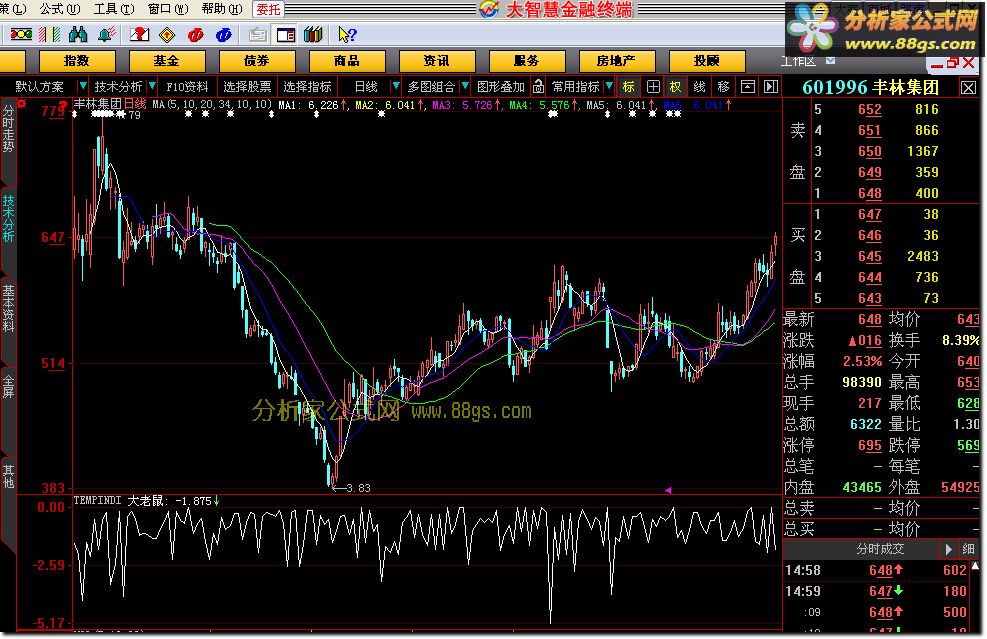Screen dimensions: 987x639
Task: Toggle the window layout panel icon
Action: pyautogui.click(x=286, y=35)
